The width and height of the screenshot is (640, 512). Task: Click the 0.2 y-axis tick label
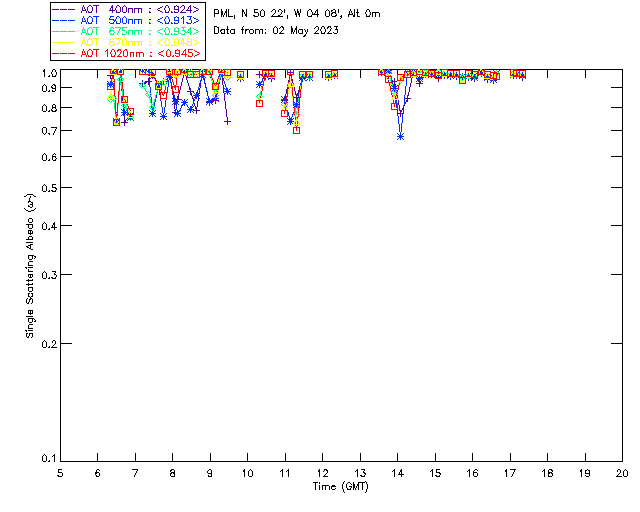(x=49, y=344)
